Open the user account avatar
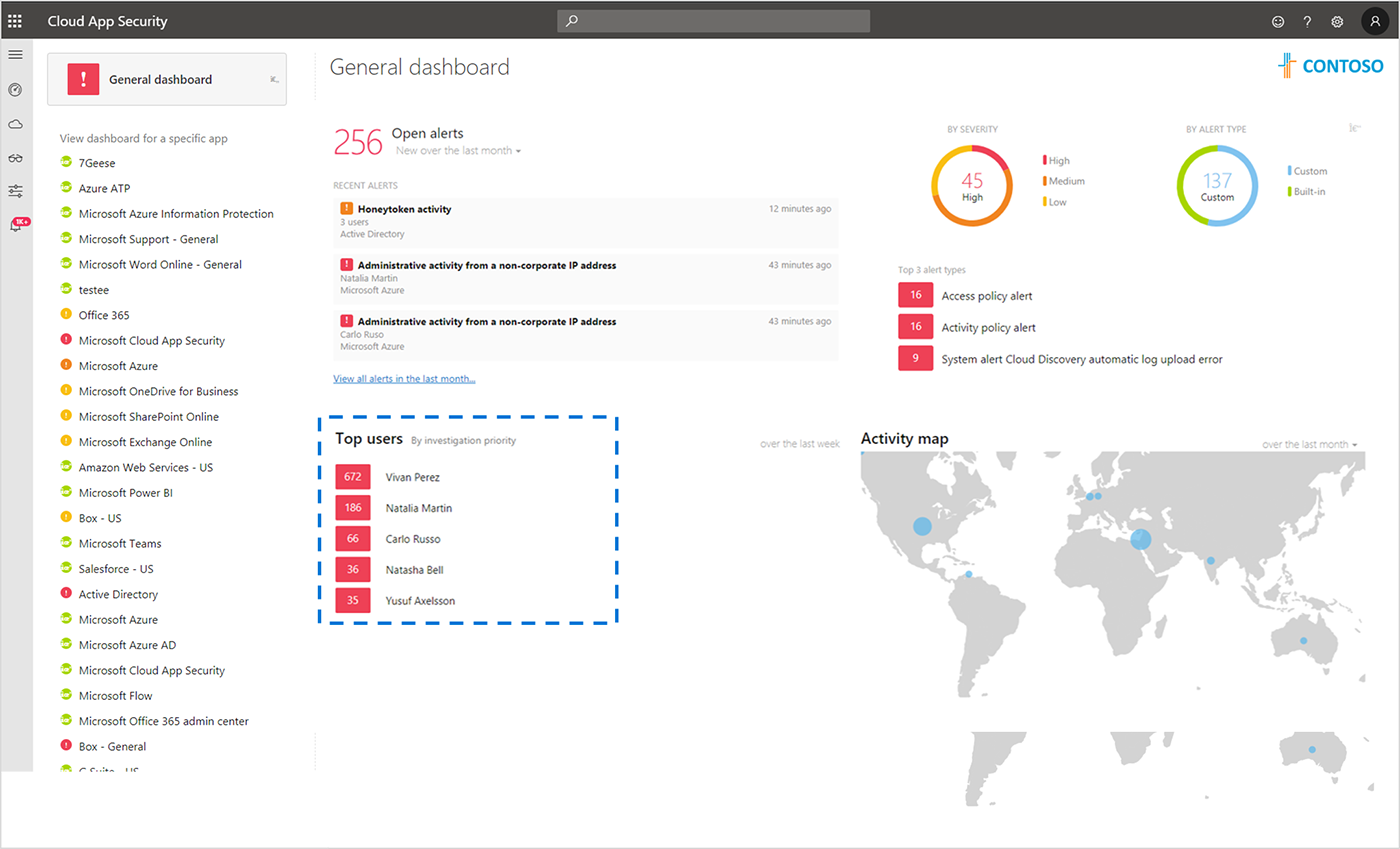The width and height of the screenshot is (1400, 849). click(x=1375, y=20)
